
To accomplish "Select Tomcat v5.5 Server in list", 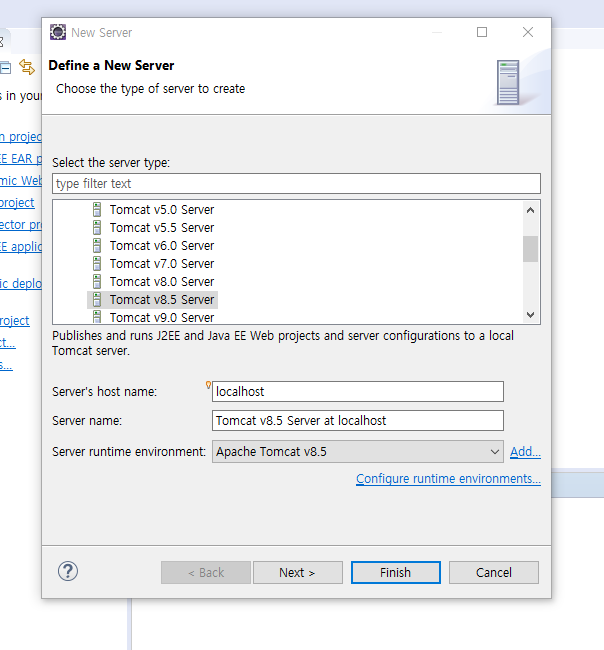I will pyautogui.click(x=162, y=228).
